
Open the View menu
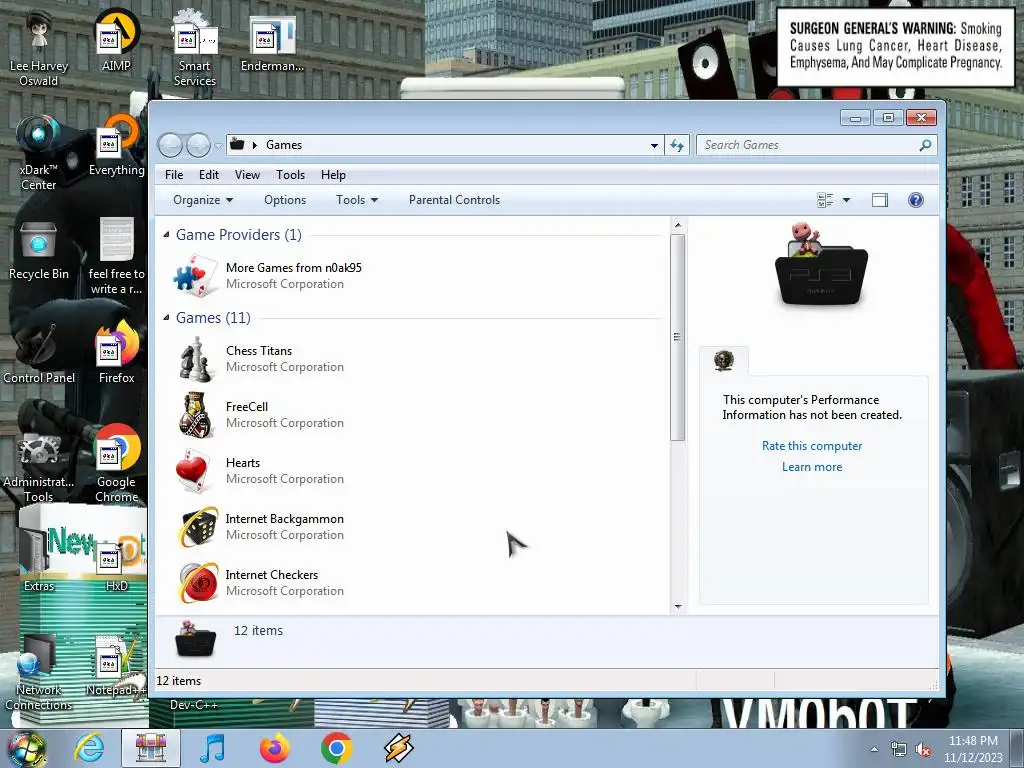pyautogui.click(x=247, y=174)
